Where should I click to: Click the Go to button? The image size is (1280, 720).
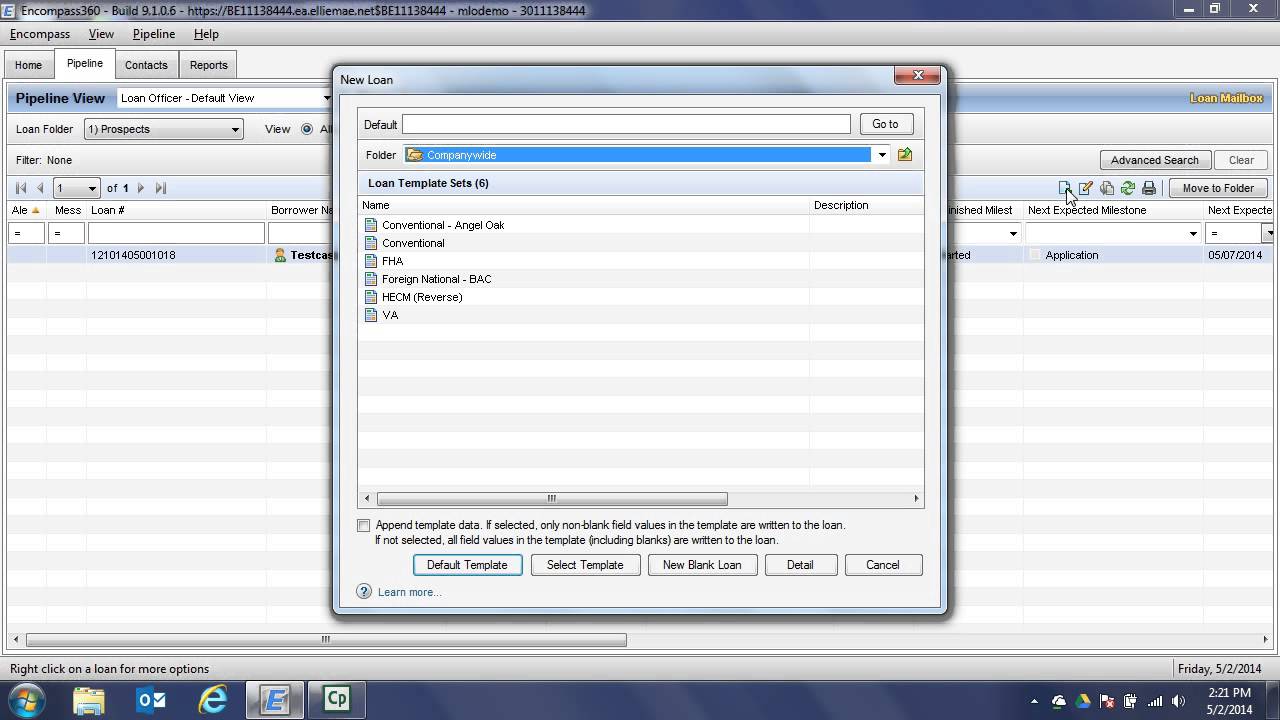pyautogui.click(x=885, y=124)
